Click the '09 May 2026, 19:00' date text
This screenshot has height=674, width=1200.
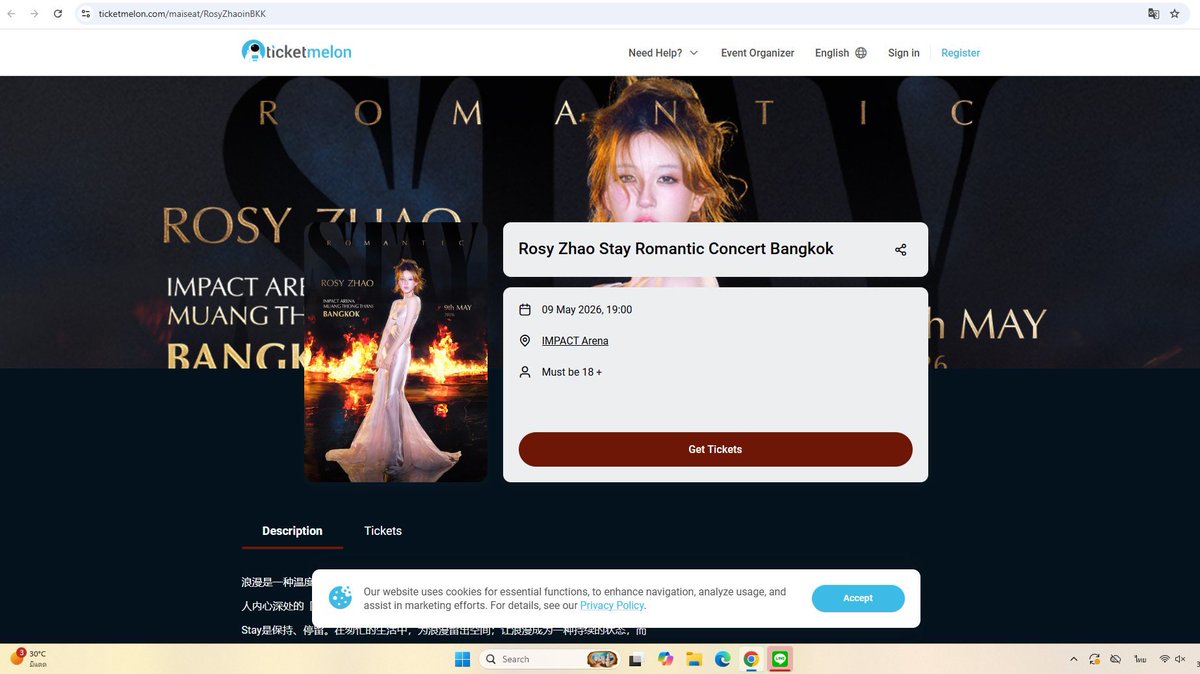(587, 310)
